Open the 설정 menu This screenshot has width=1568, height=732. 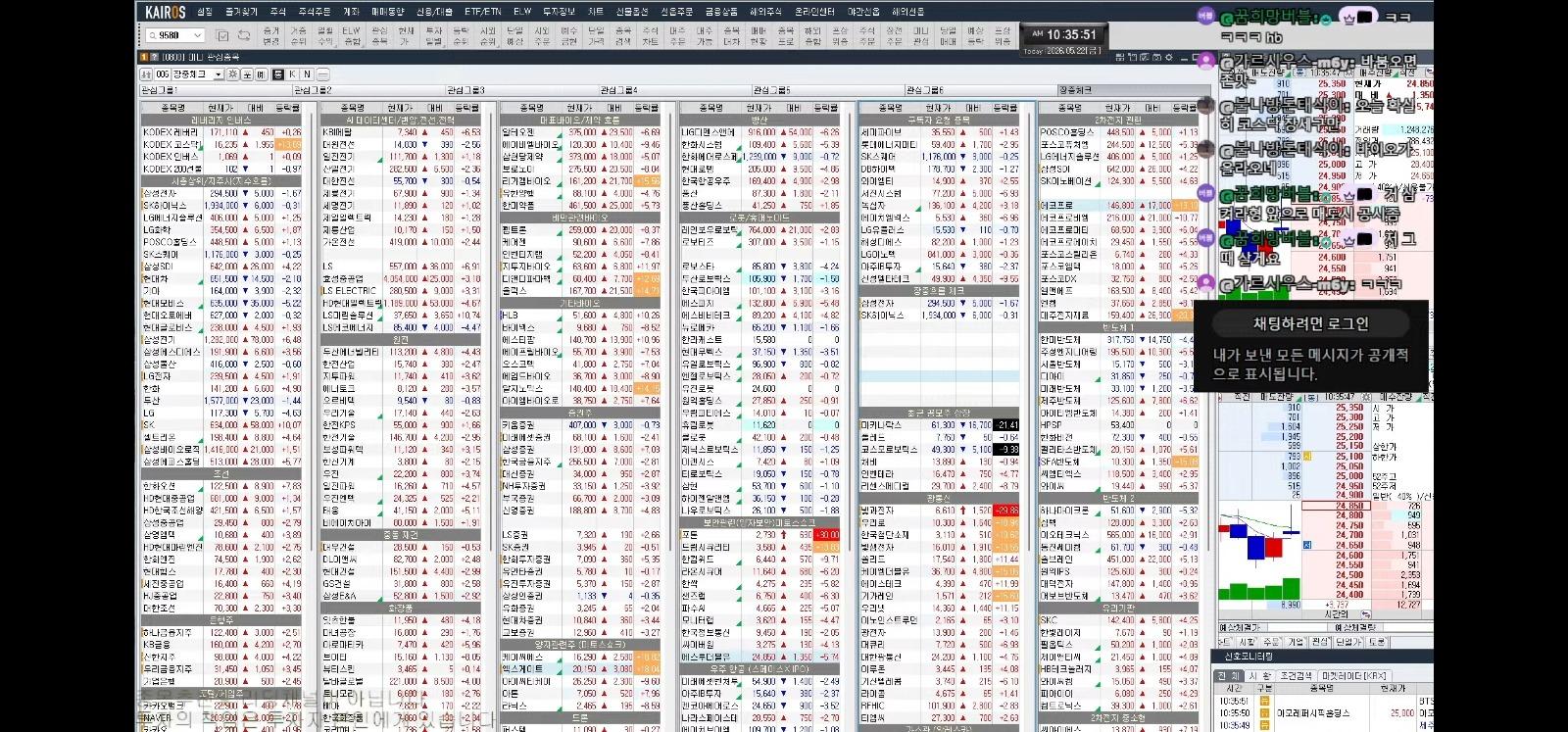[204, 12]
